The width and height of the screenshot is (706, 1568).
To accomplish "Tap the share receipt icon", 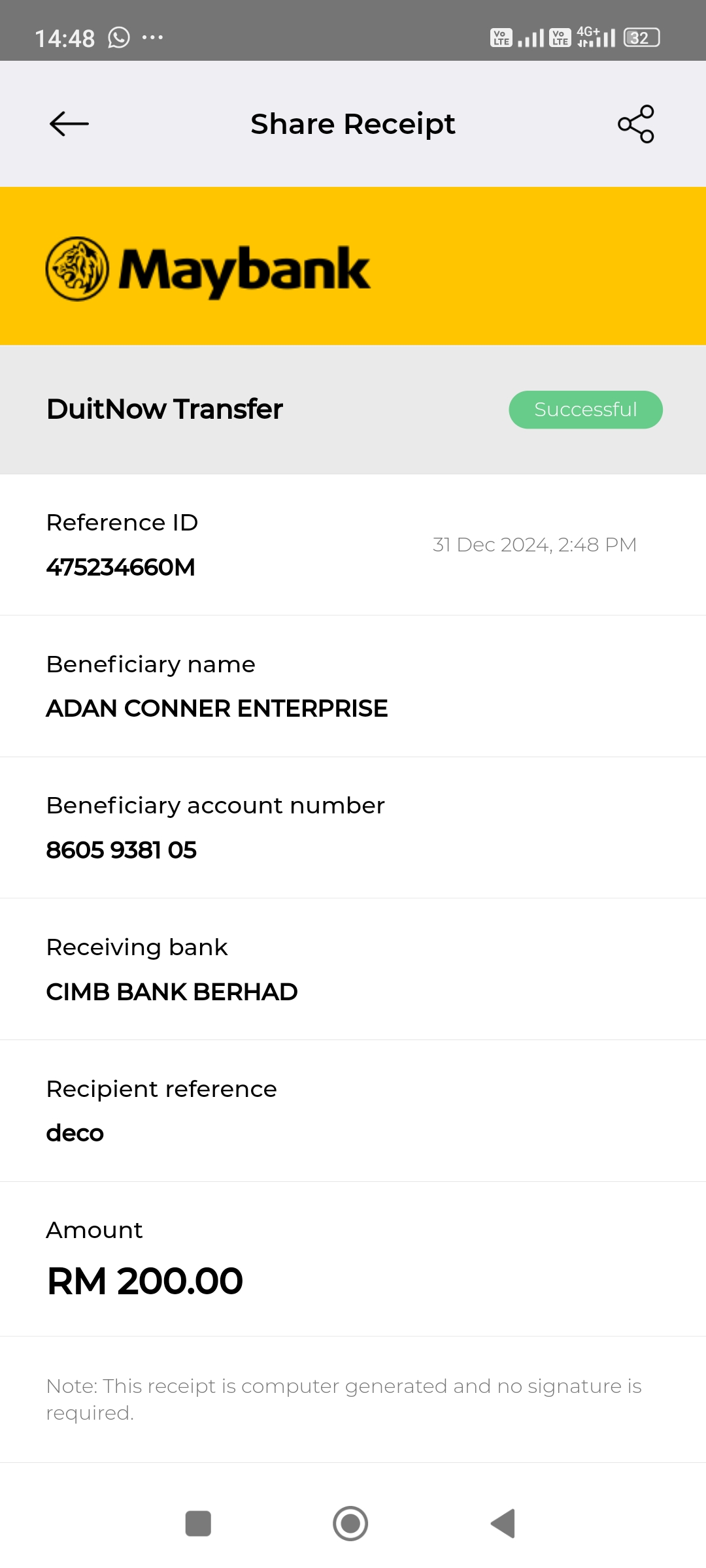I will pyautogui.click(x=635, y=123).
